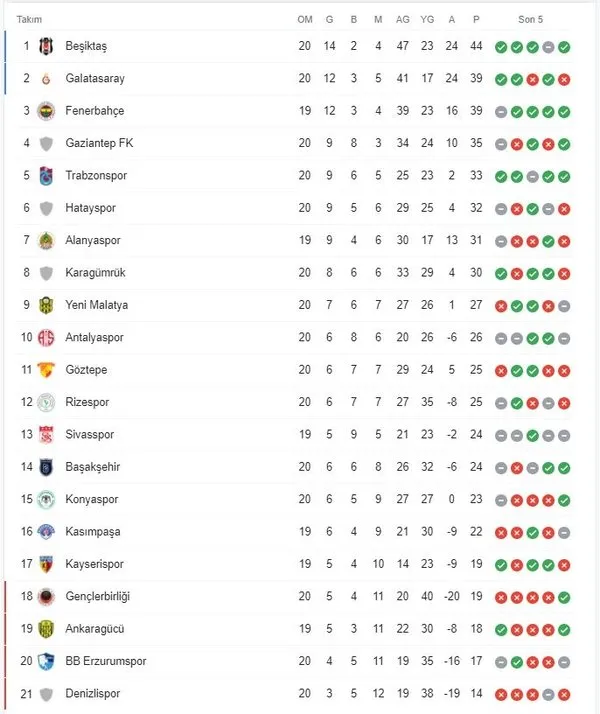Open the Gaziantep FK team page
The width and height of the screenshot is (600, 714).
(x=98, y=143)
